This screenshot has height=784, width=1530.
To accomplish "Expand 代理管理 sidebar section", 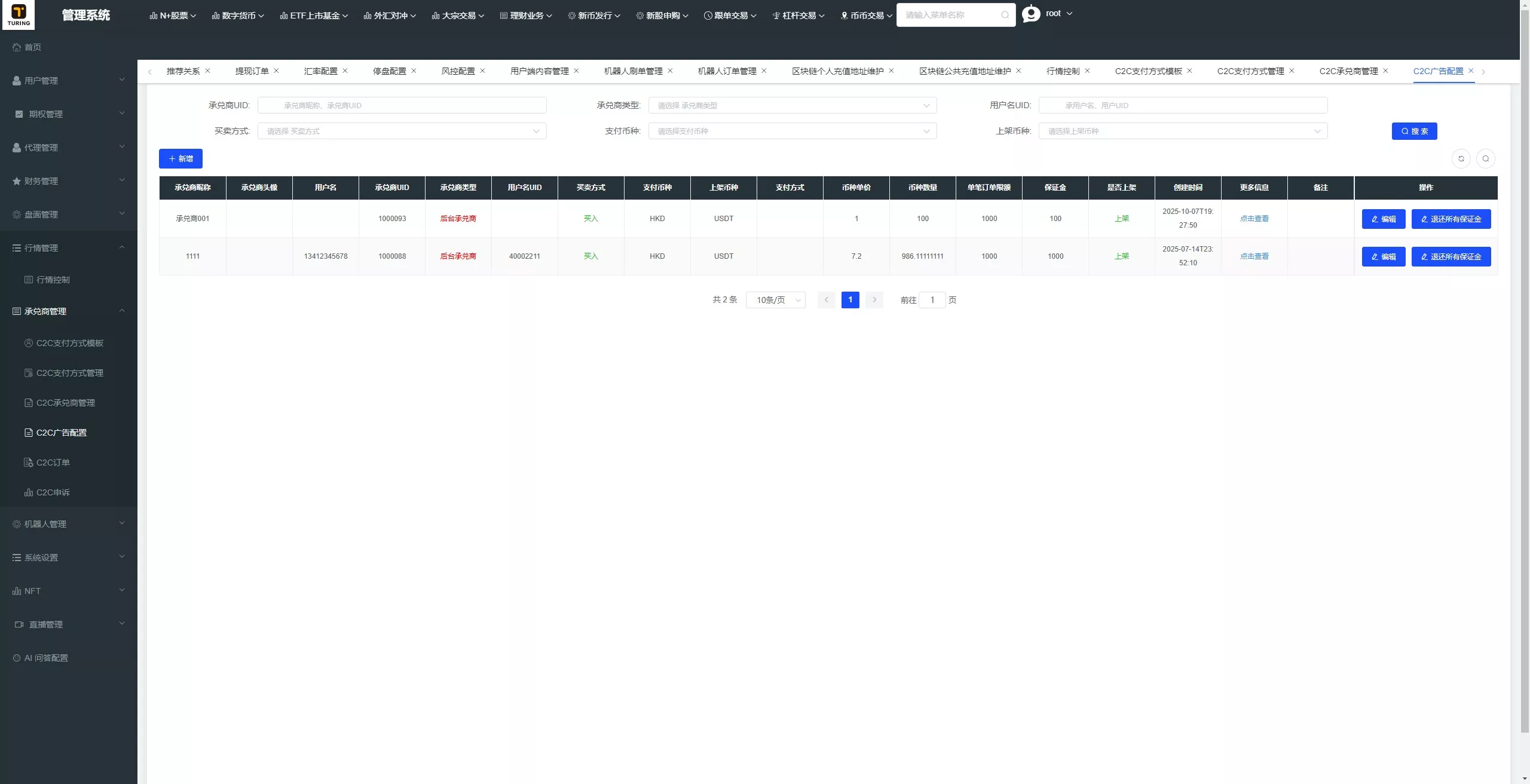I will click(69, 148).
